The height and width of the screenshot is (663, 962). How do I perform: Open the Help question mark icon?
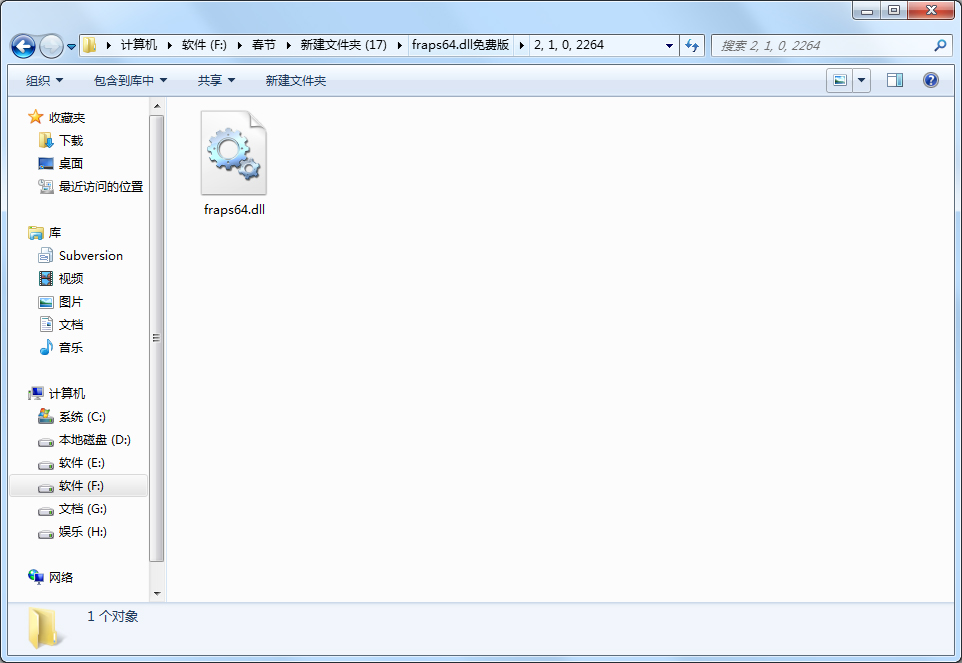[x=931, y=80]
